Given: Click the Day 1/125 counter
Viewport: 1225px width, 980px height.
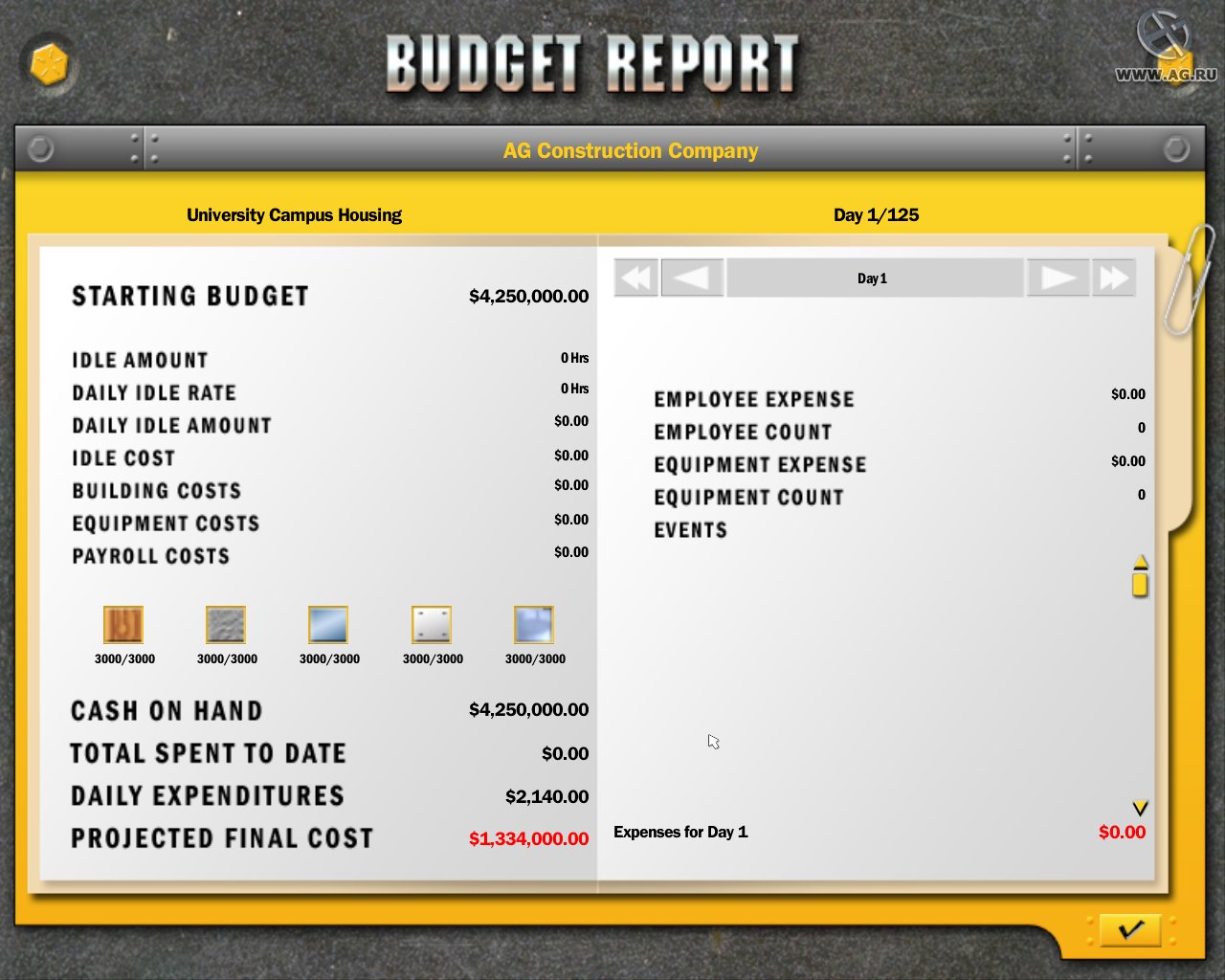Looking at the screenshot, I should click(x=876, y=215).
